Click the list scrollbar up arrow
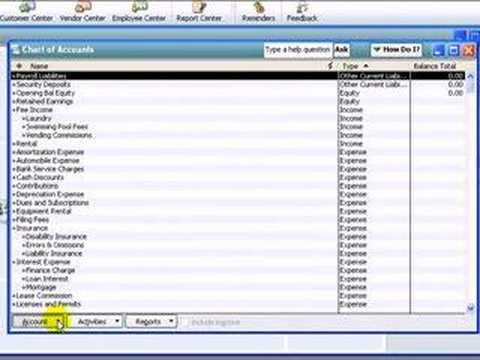The height and width of the screenshot is (360, 480). click(x=470, y=76)
